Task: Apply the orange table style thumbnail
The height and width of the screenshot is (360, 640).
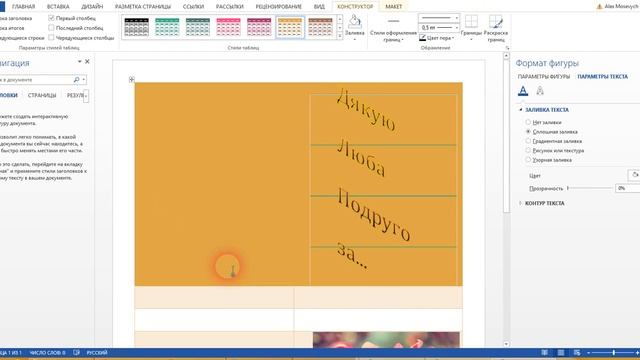Action: coord(290,27)
